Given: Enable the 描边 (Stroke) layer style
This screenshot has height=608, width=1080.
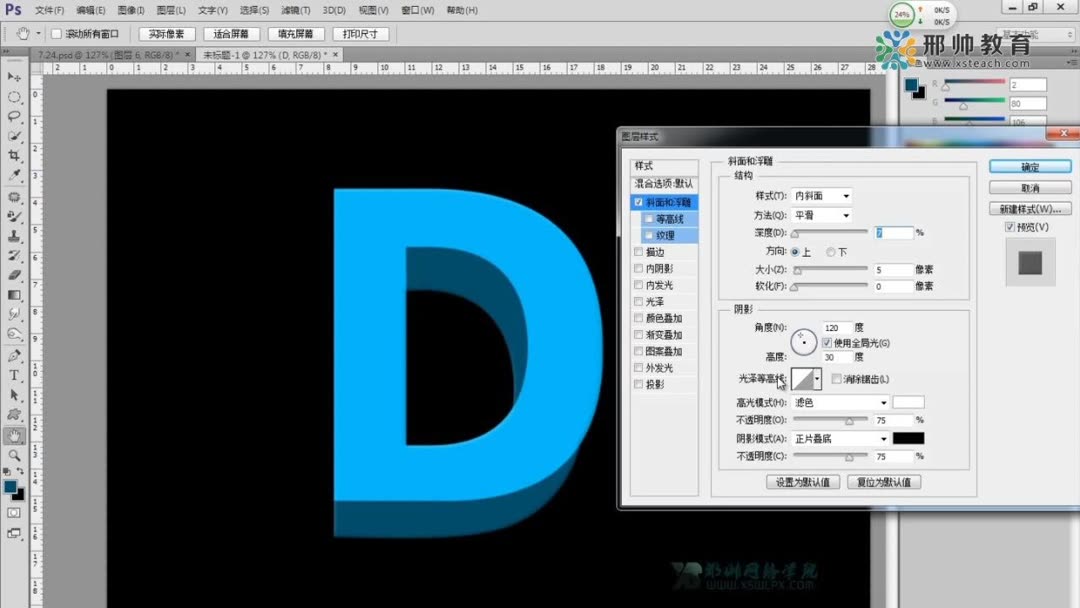Looking at the screenshot, I should (639, 251).
